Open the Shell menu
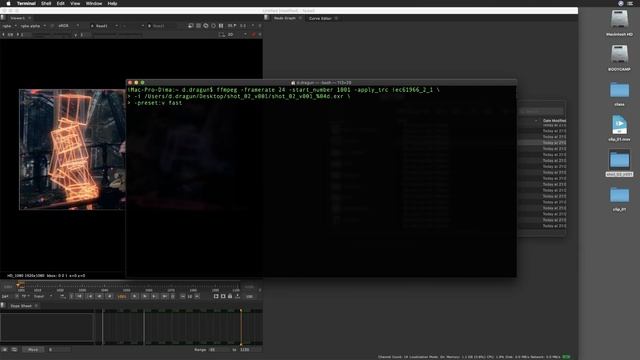Screen dimensions: 640x360 tap(46, 3)
